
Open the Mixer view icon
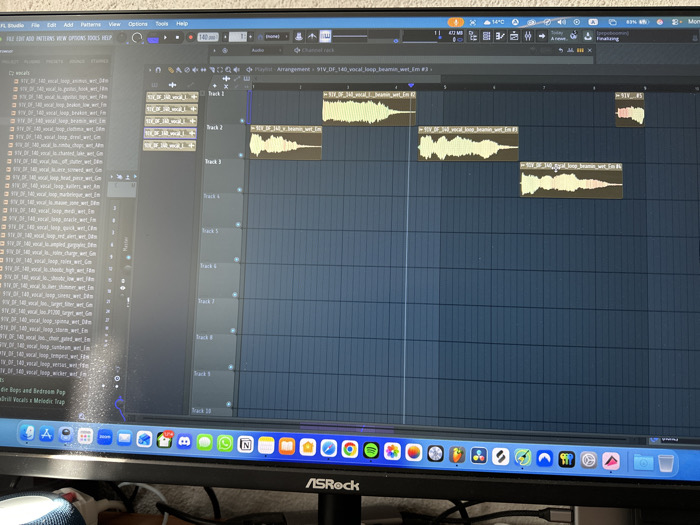tap(528, 36)
